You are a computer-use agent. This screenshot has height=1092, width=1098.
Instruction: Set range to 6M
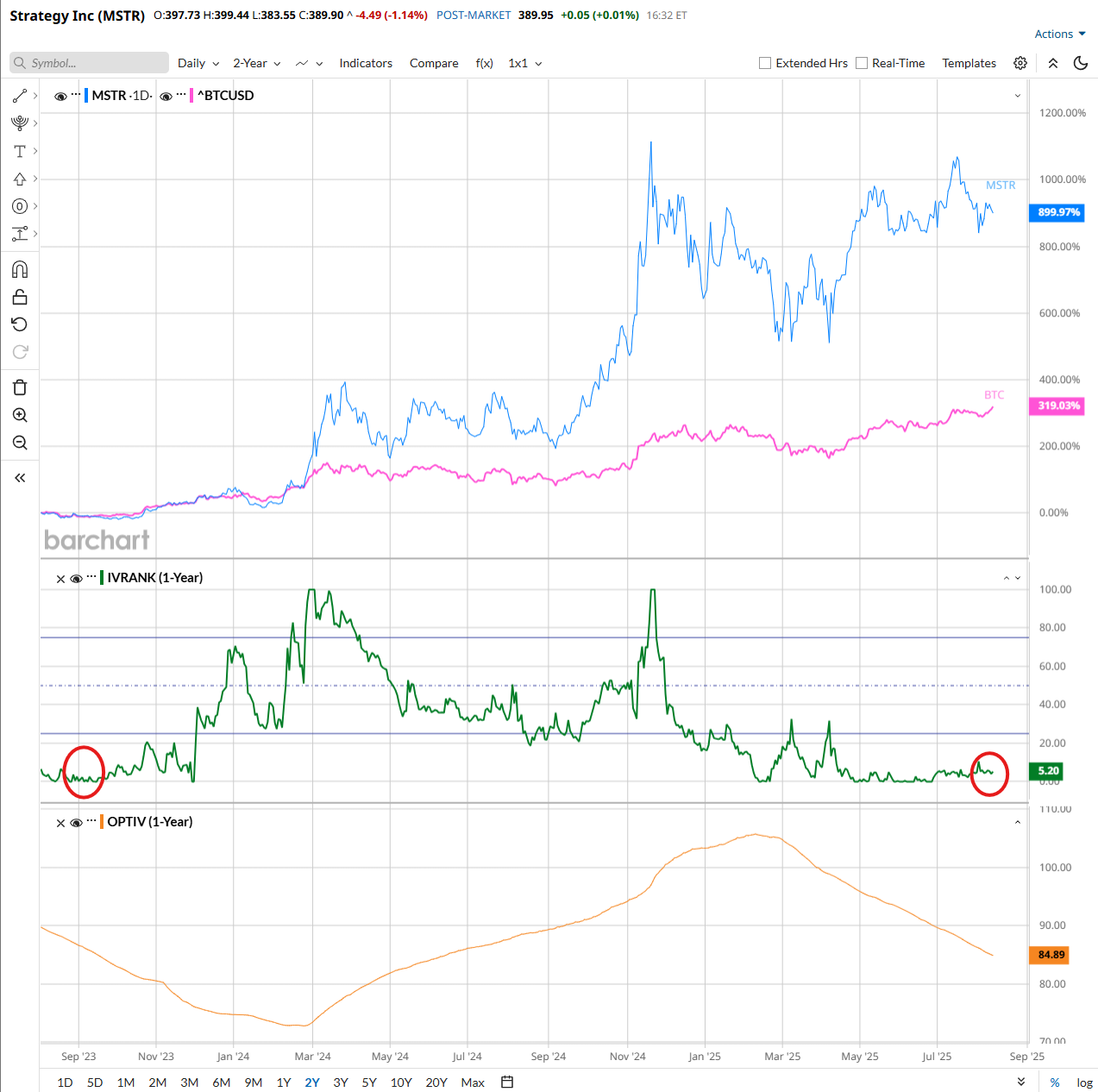click(222, 1083)
